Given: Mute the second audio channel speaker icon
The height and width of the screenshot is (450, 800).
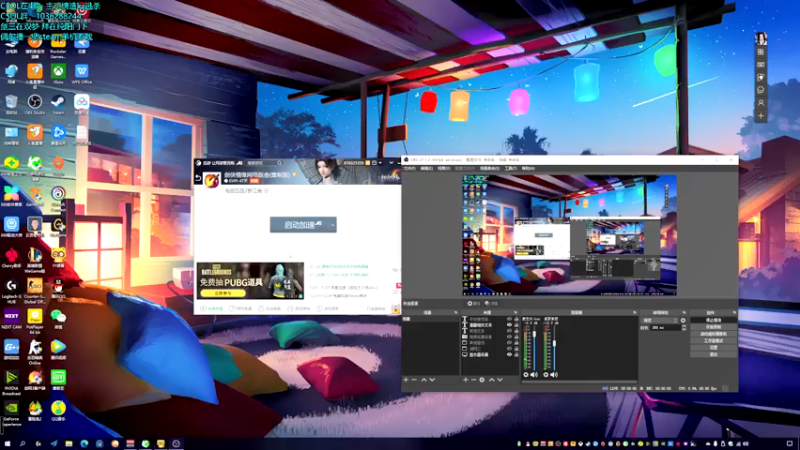Looking at the screenshot, I should [x=554, y=374].
